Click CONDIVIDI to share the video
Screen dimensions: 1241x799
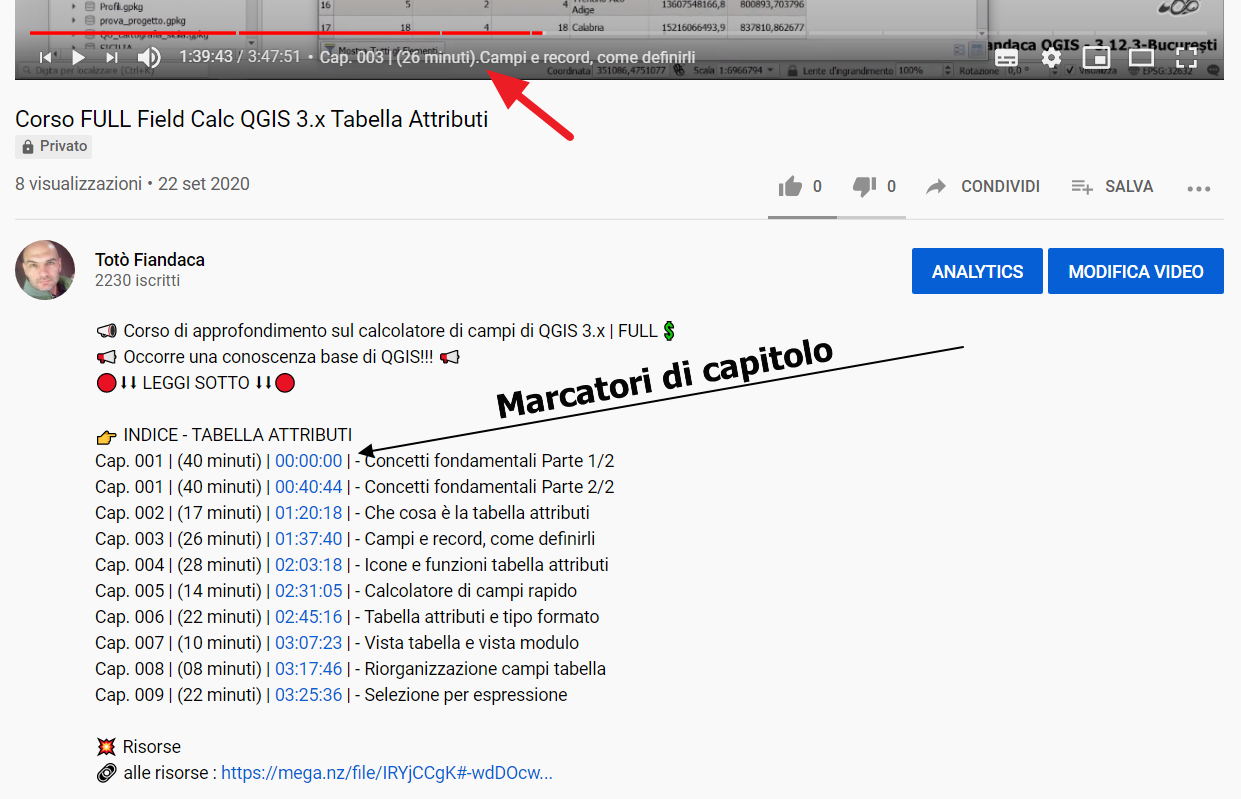tap(983, 187)
